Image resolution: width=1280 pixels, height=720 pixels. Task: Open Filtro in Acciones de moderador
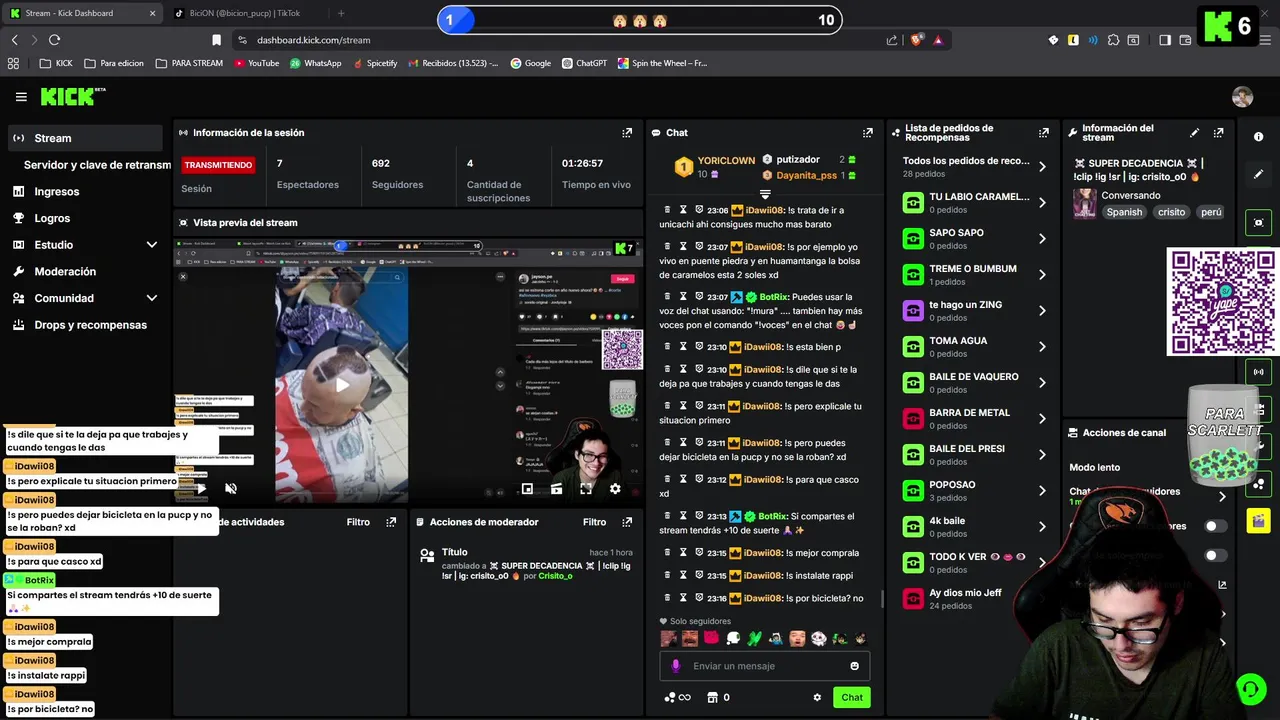coord(594,522)
